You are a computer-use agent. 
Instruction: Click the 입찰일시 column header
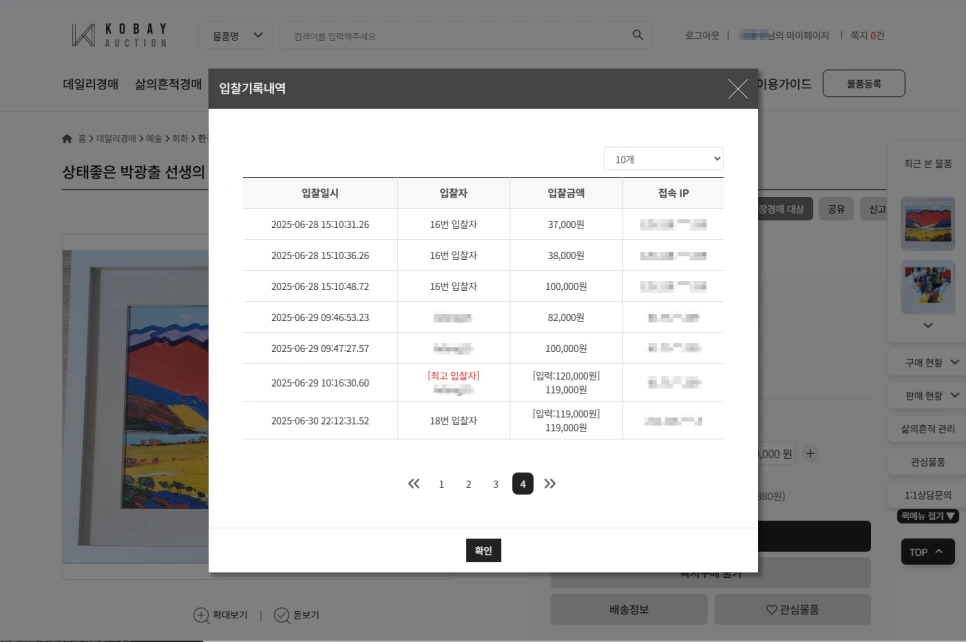point(320,193)
